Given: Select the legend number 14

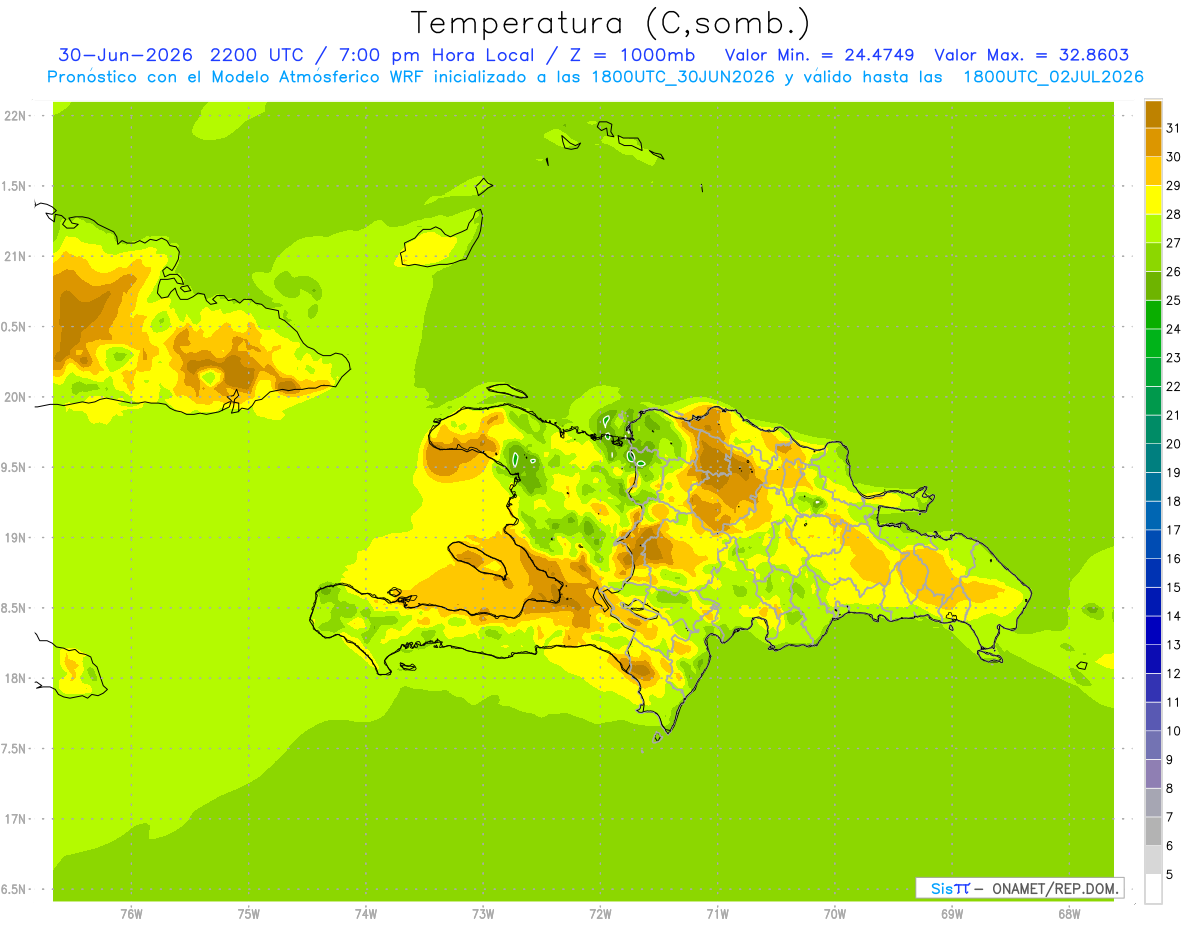Looking at the screenshot, I should click(1173, 616).
